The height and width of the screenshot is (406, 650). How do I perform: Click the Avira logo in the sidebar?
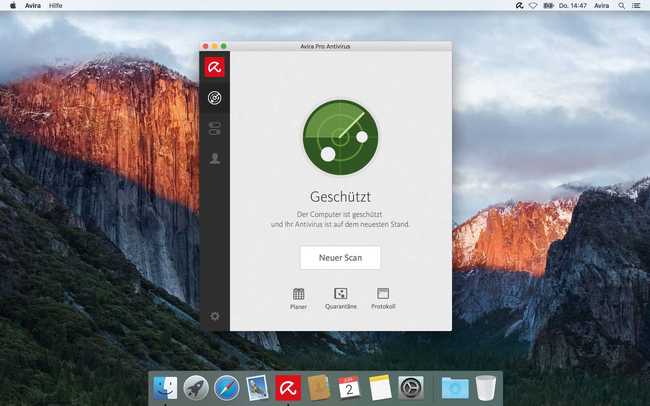[x=214, y=67]
